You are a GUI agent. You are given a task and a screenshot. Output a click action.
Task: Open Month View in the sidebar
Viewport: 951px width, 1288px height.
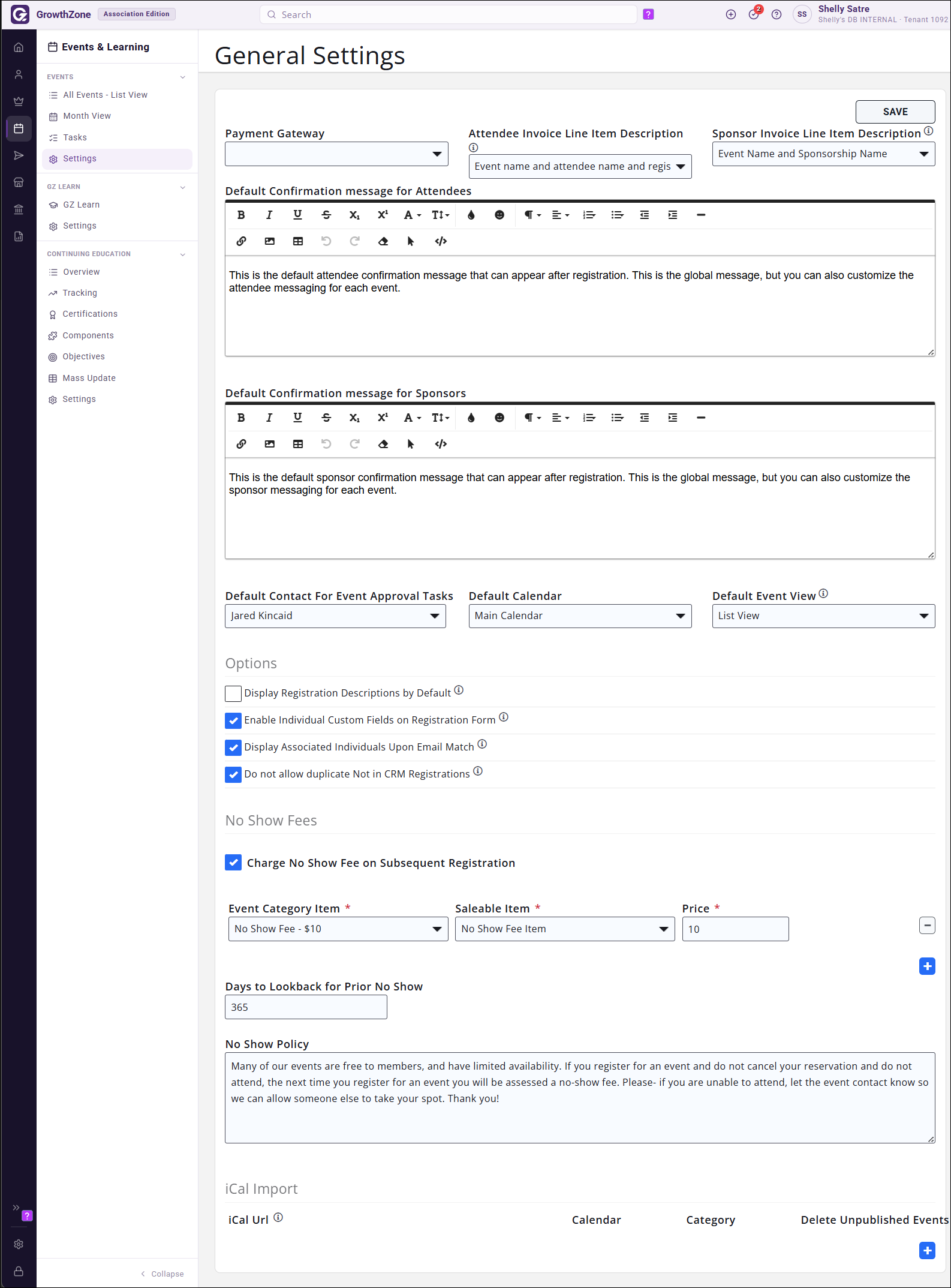tap(87, 116)
